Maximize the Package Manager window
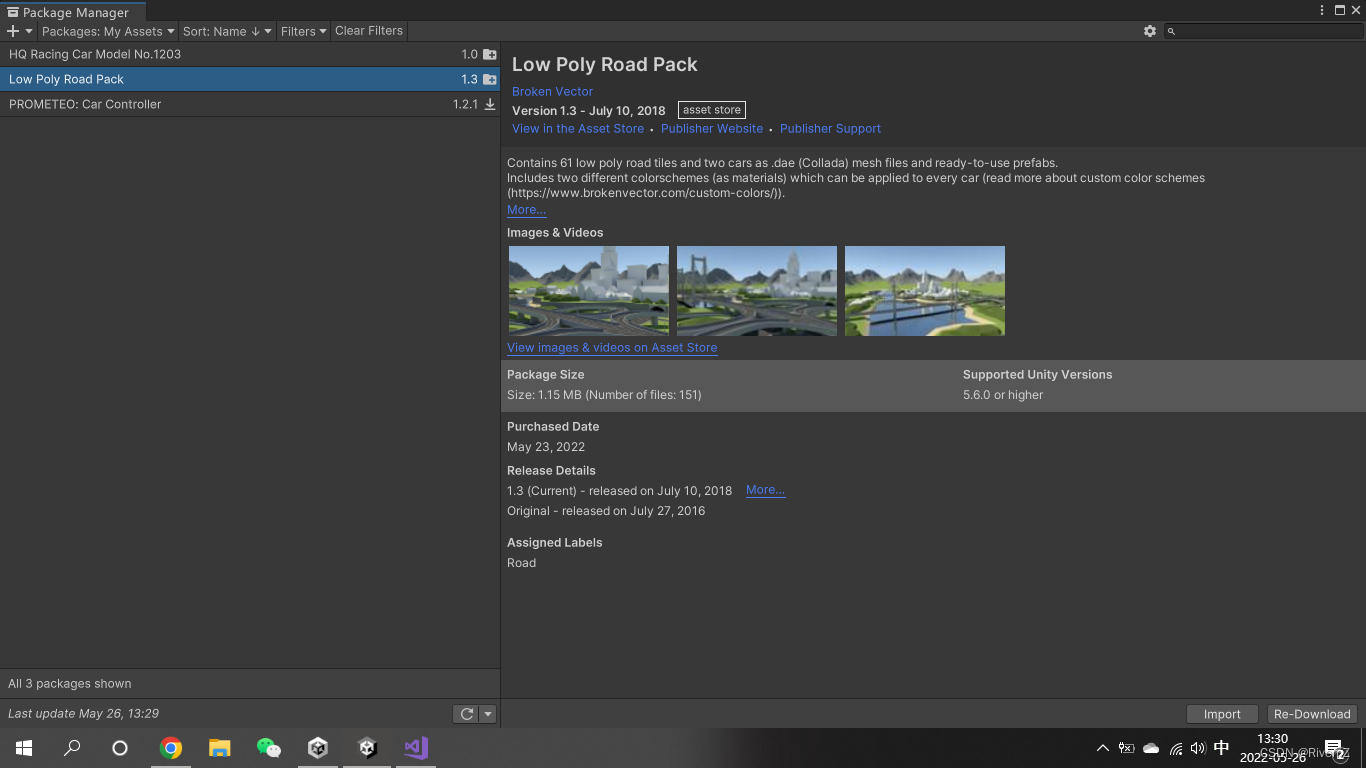 point(1340,10)
